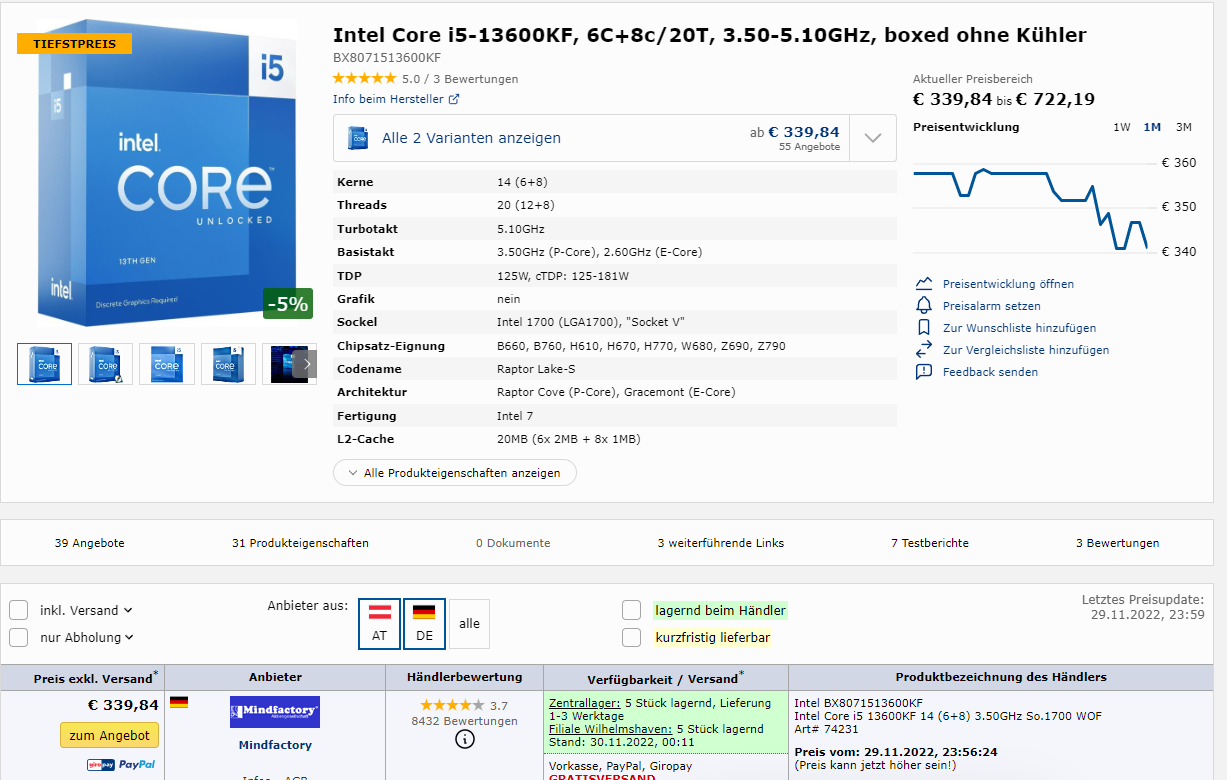
Task: Click the € 339,84 price in Mindfactory row
Action: click(123, 705)
